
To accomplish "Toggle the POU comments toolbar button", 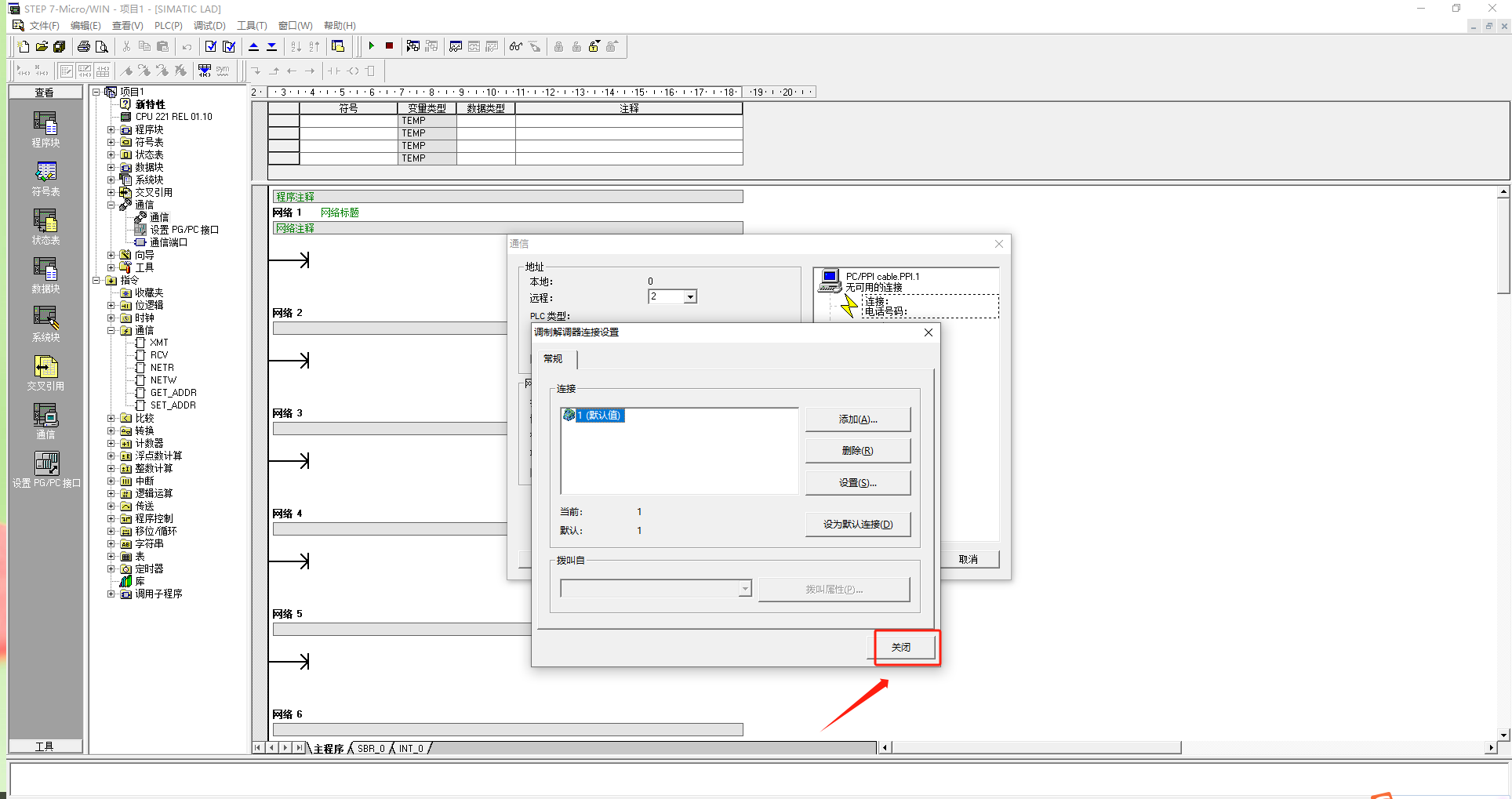I will click(67, 71).
